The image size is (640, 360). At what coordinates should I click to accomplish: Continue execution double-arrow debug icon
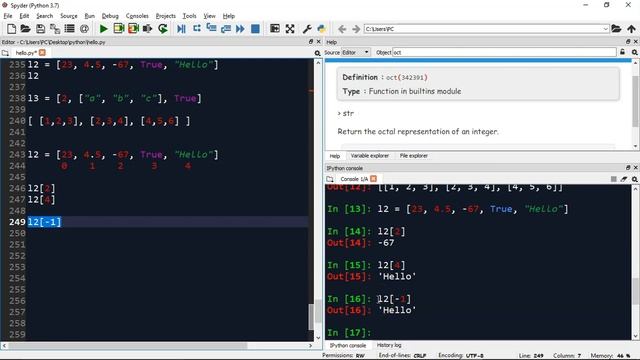pos(240,29)
